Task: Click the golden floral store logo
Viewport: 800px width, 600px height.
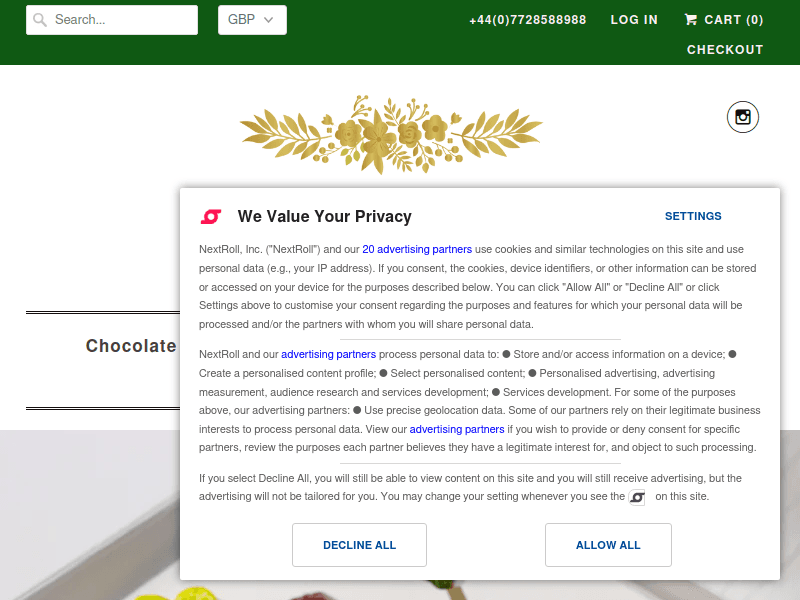Action: (x=391, y=134)
